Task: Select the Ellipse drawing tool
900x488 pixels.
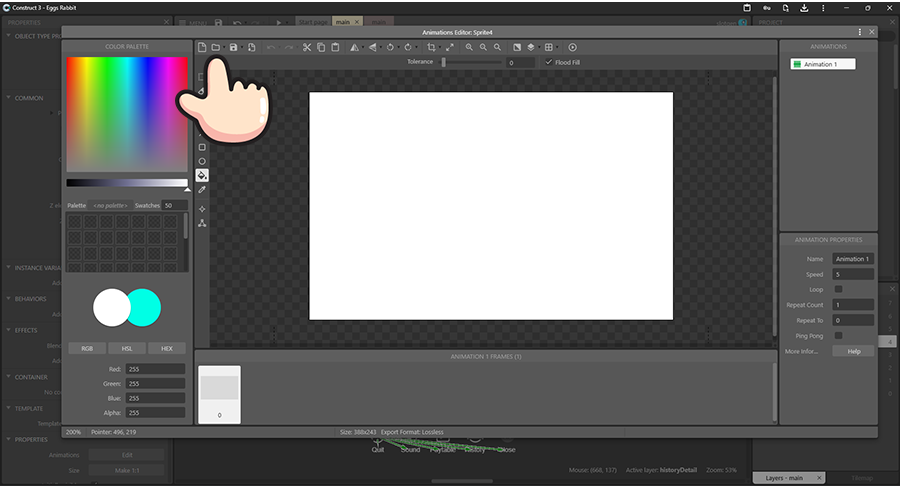Action: coord(202,161)
